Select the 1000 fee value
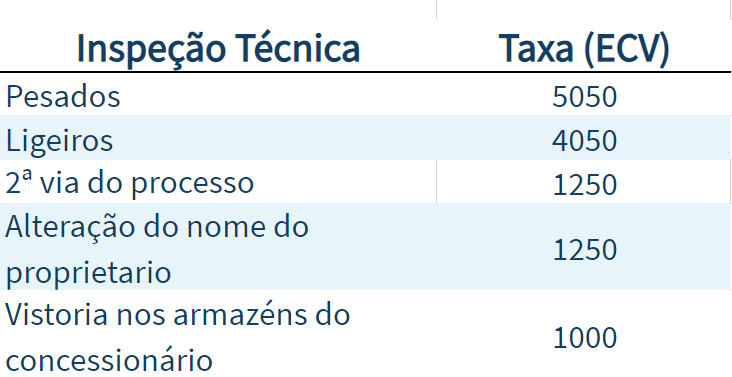Screen dimensions: 732x377 pyautogui.click(x=584, y=338)
